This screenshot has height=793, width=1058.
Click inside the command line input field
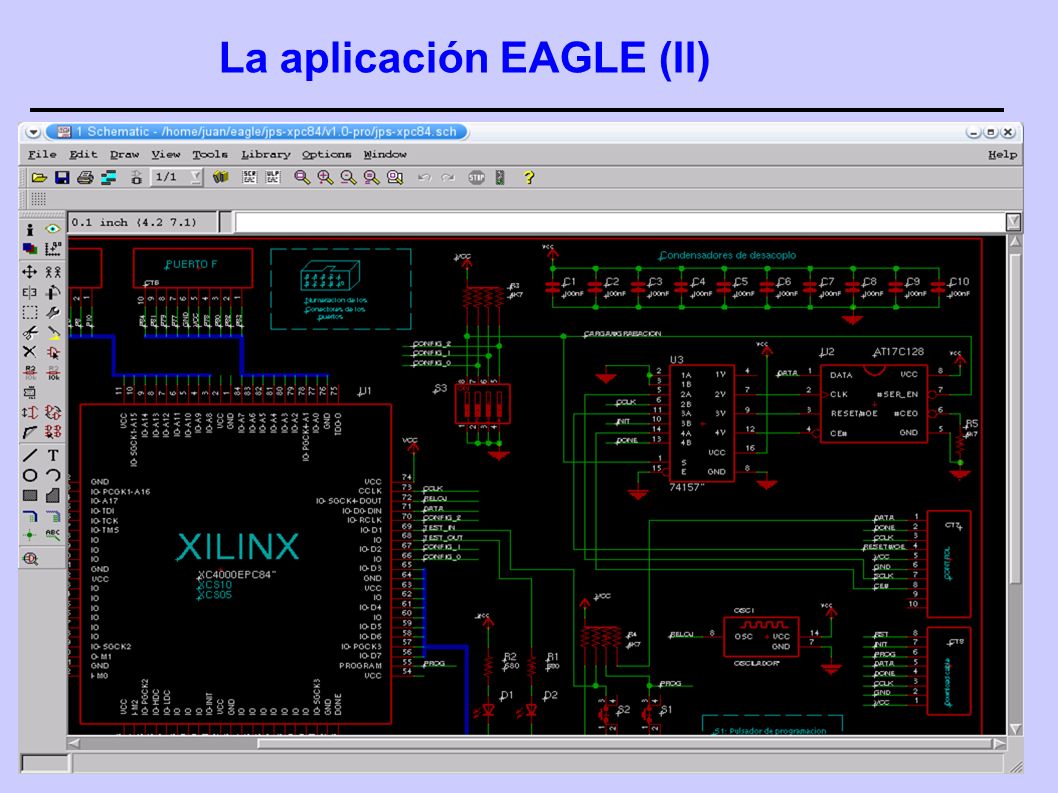point(620,222)
